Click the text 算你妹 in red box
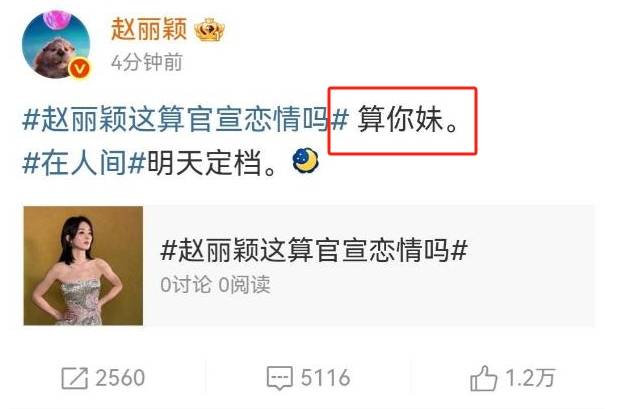 click(400, 119)
